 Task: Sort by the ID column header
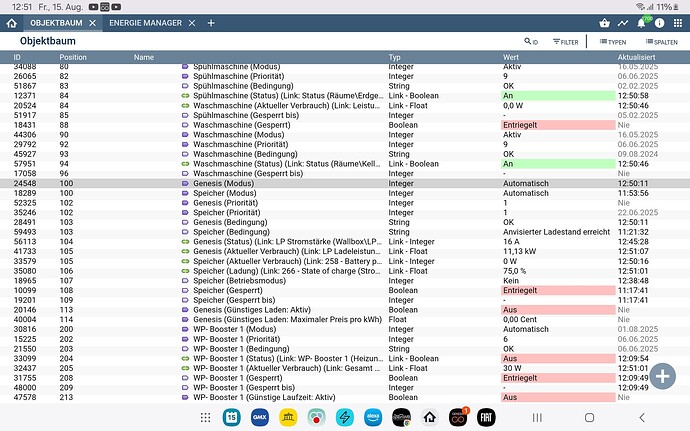pos(17,57)
